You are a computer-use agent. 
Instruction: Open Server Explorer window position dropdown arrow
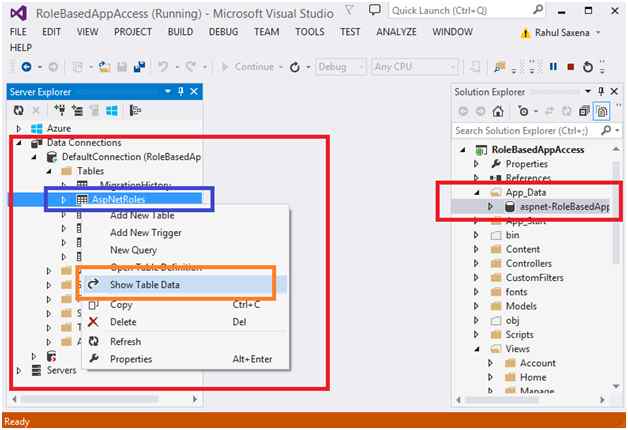tap(168, 92)
